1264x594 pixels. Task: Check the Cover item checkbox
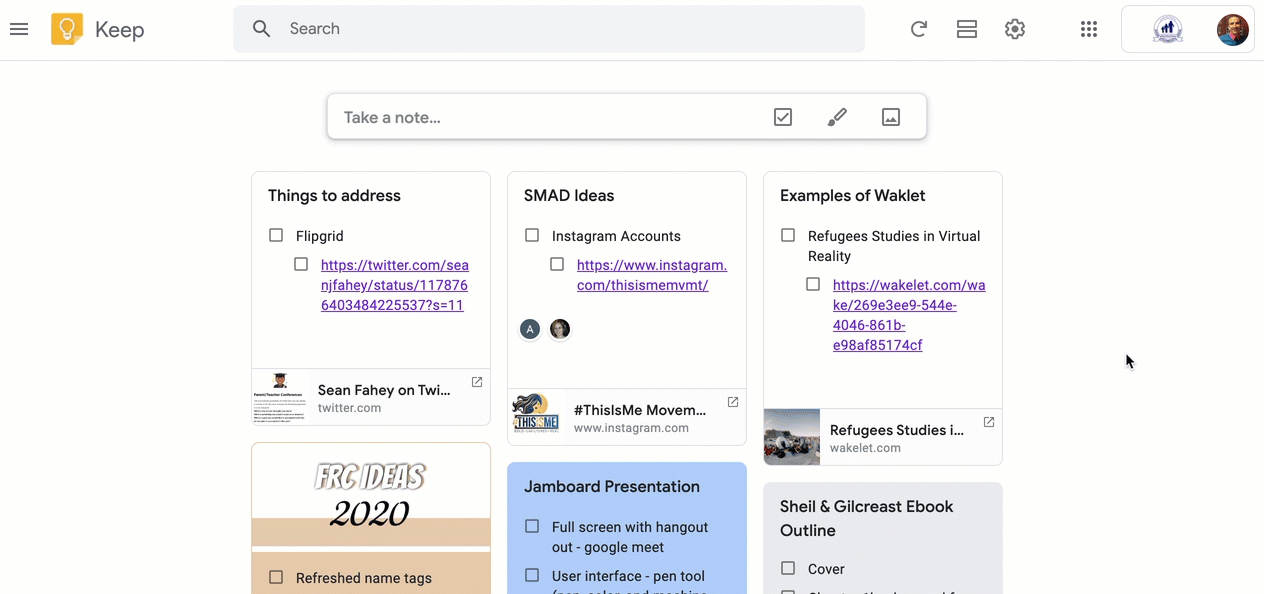pos(788,568)
